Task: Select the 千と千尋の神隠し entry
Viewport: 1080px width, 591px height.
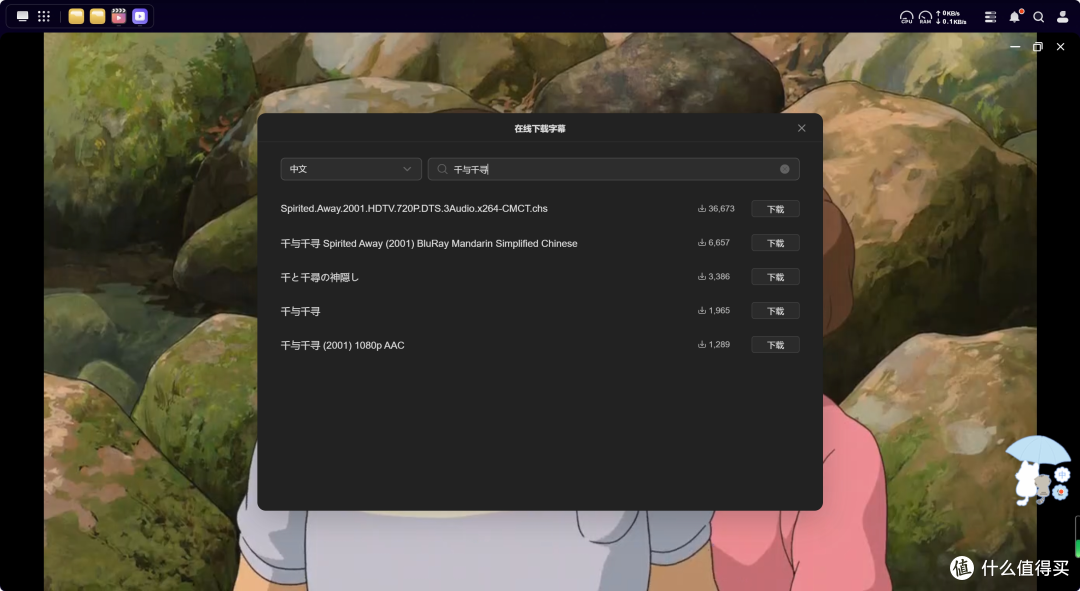Action: [x=320, y=277]
